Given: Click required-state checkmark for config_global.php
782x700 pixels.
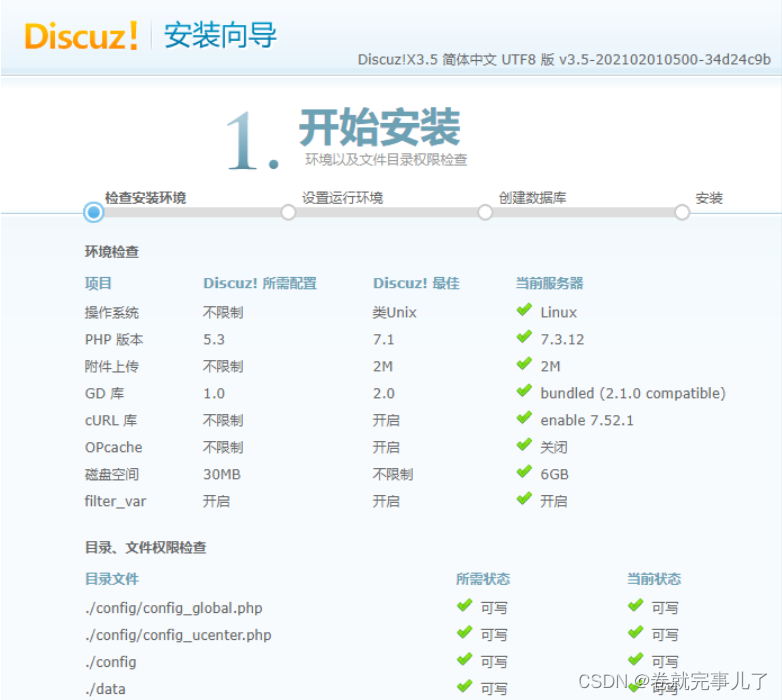Looking at the screenshot, I should [x=464, y=606].
